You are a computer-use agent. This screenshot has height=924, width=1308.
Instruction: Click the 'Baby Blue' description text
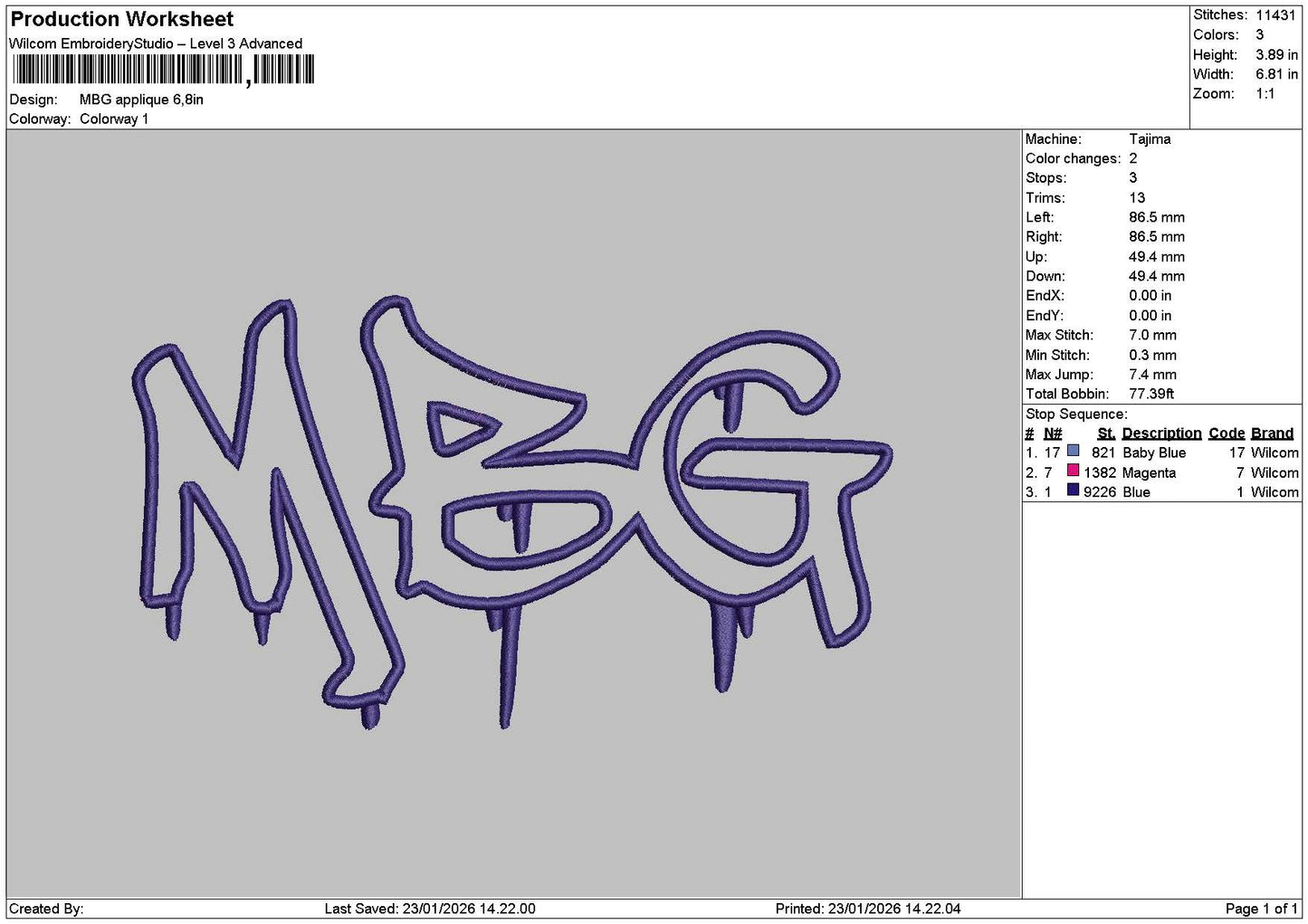point(1154,452)
